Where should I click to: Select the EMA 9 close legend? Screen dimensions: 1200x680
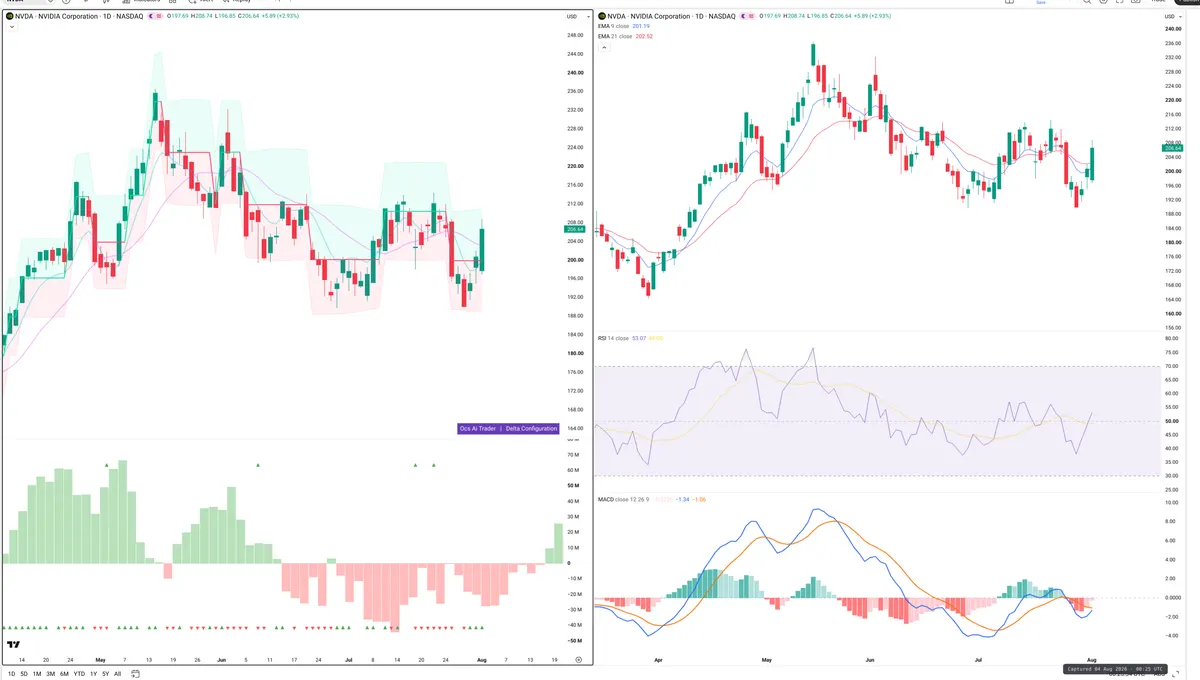[x=614, y=26]
